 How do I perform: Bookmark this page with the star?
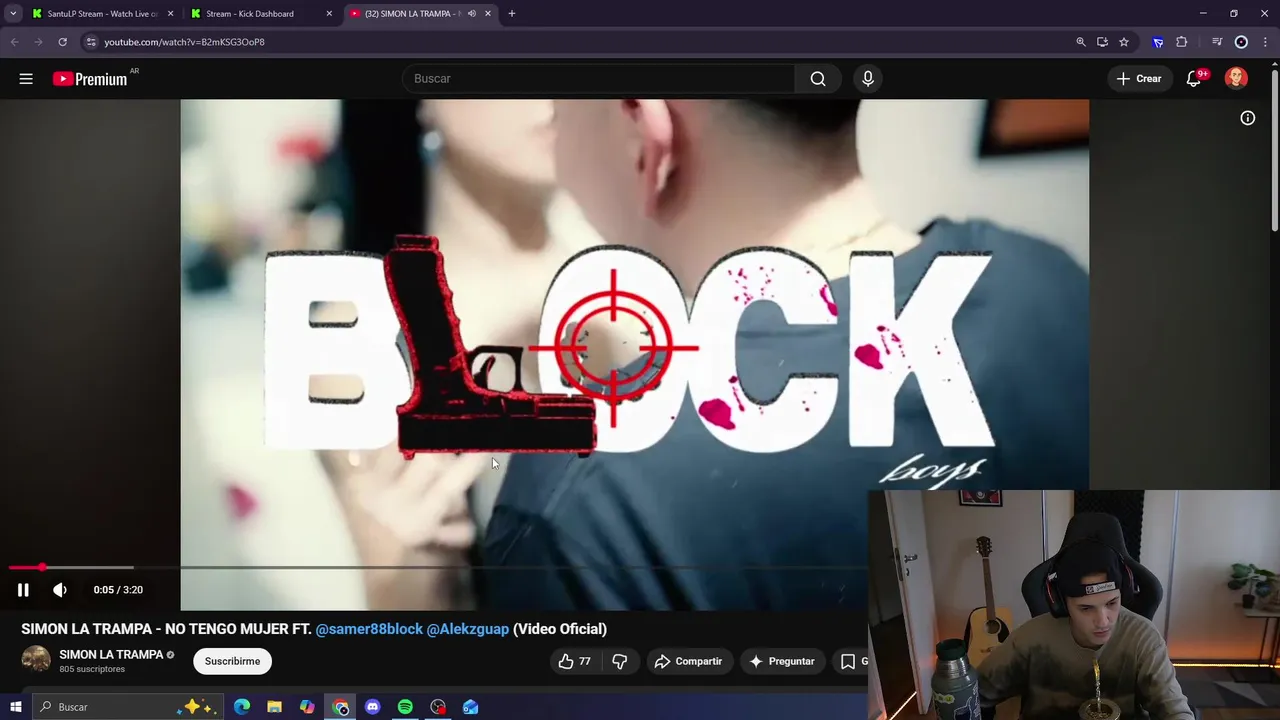click(x=1124, y=42)
